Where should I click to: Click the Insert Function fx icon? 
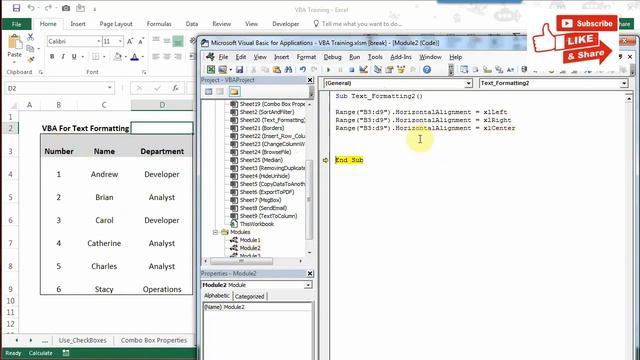(x=175, y=88)
